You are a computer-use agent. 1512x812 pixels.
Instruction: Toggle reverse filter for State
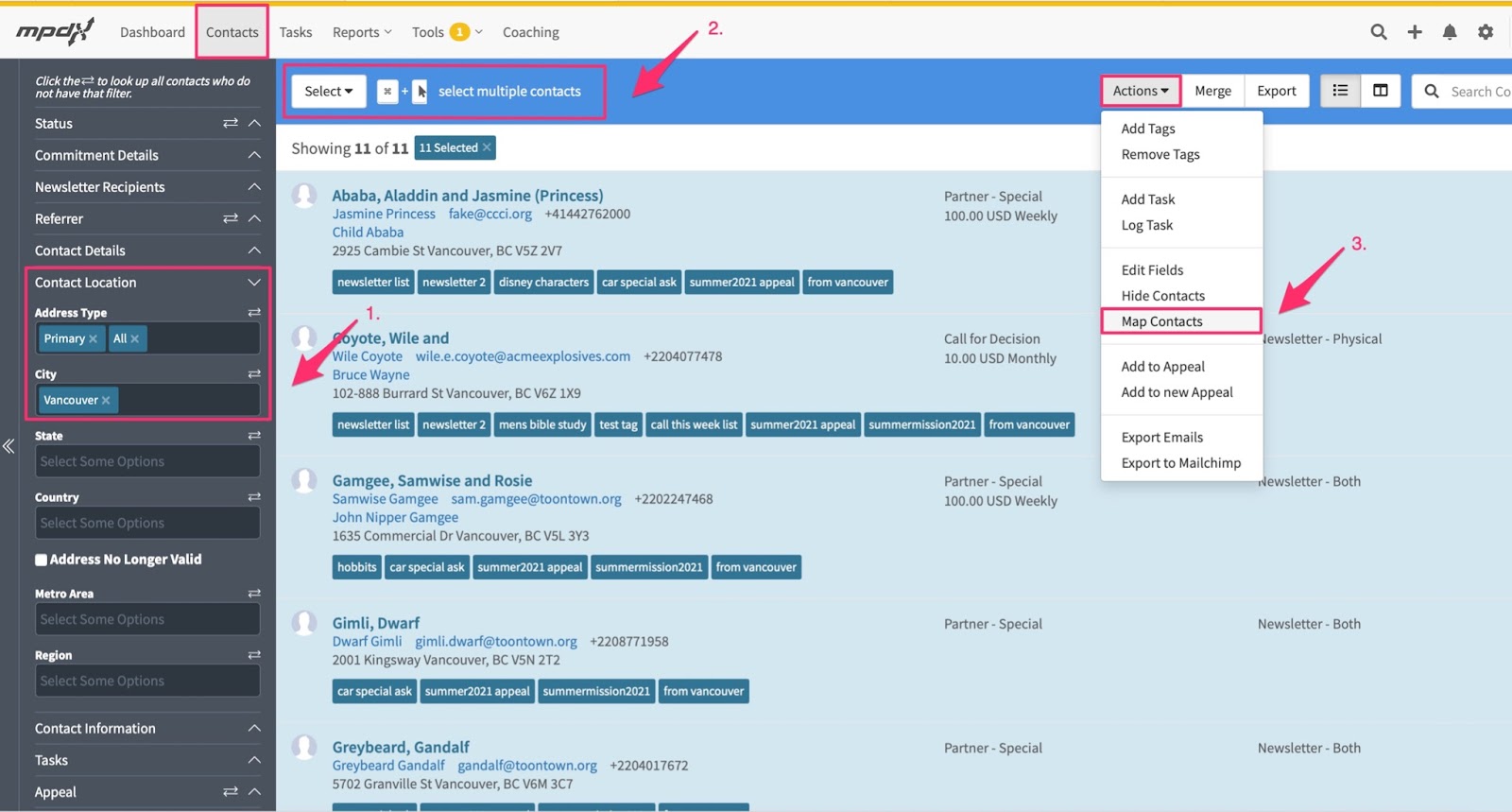point(254,436)
